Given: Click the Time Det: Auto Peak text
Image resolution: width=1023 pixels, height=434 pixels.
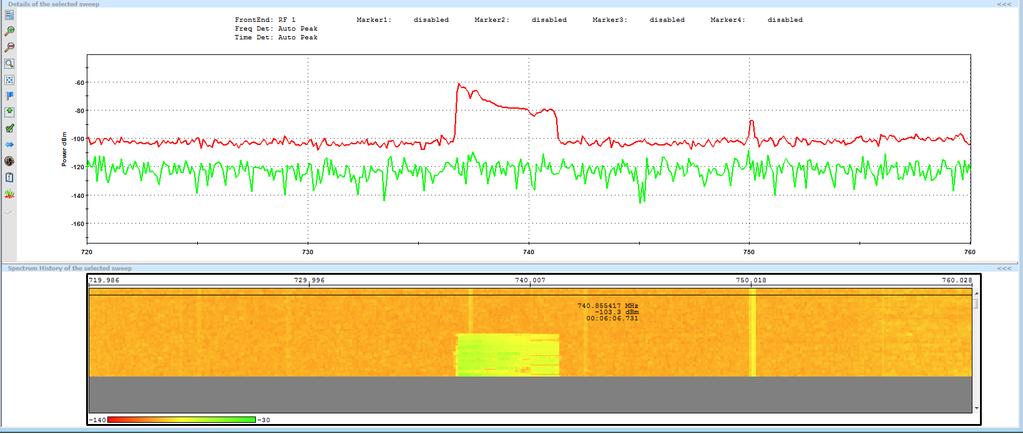Looking at the screenshot, I should pos(276,38).
